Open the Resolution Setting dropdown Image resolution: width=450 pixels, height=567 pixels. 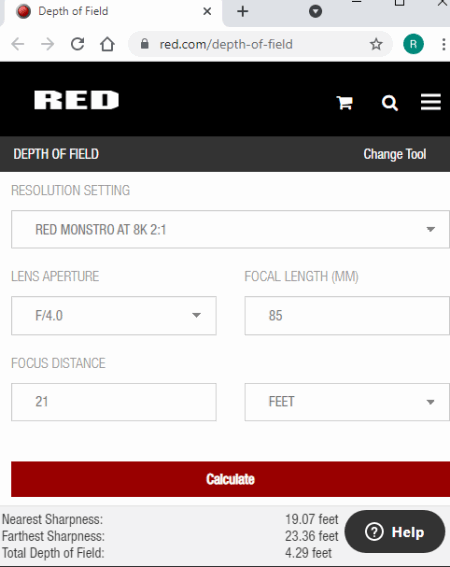tap(230, 229)
